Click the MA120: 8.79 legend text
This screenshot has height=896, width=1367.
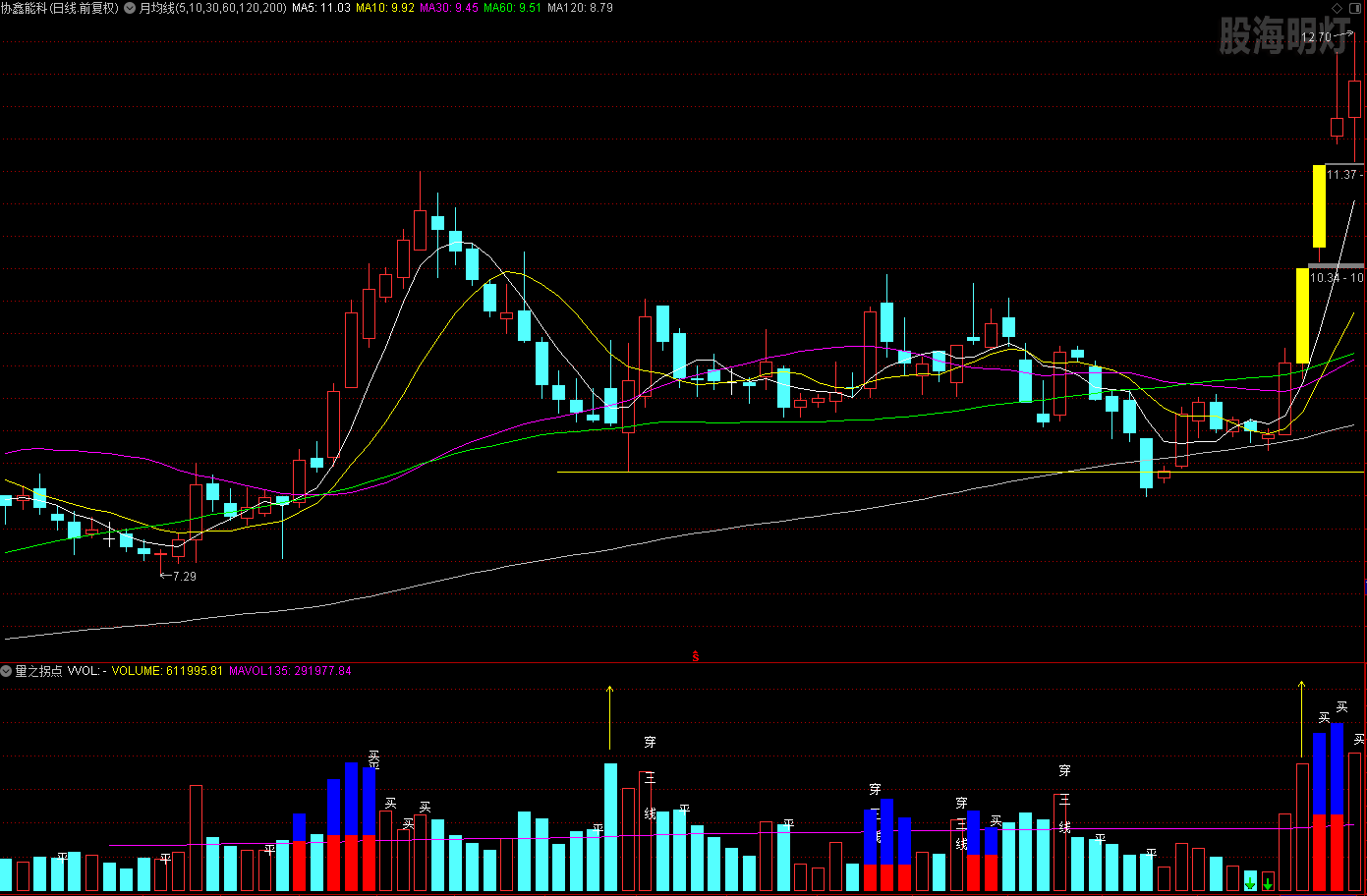pyautogui.click(x=580, y=8)
